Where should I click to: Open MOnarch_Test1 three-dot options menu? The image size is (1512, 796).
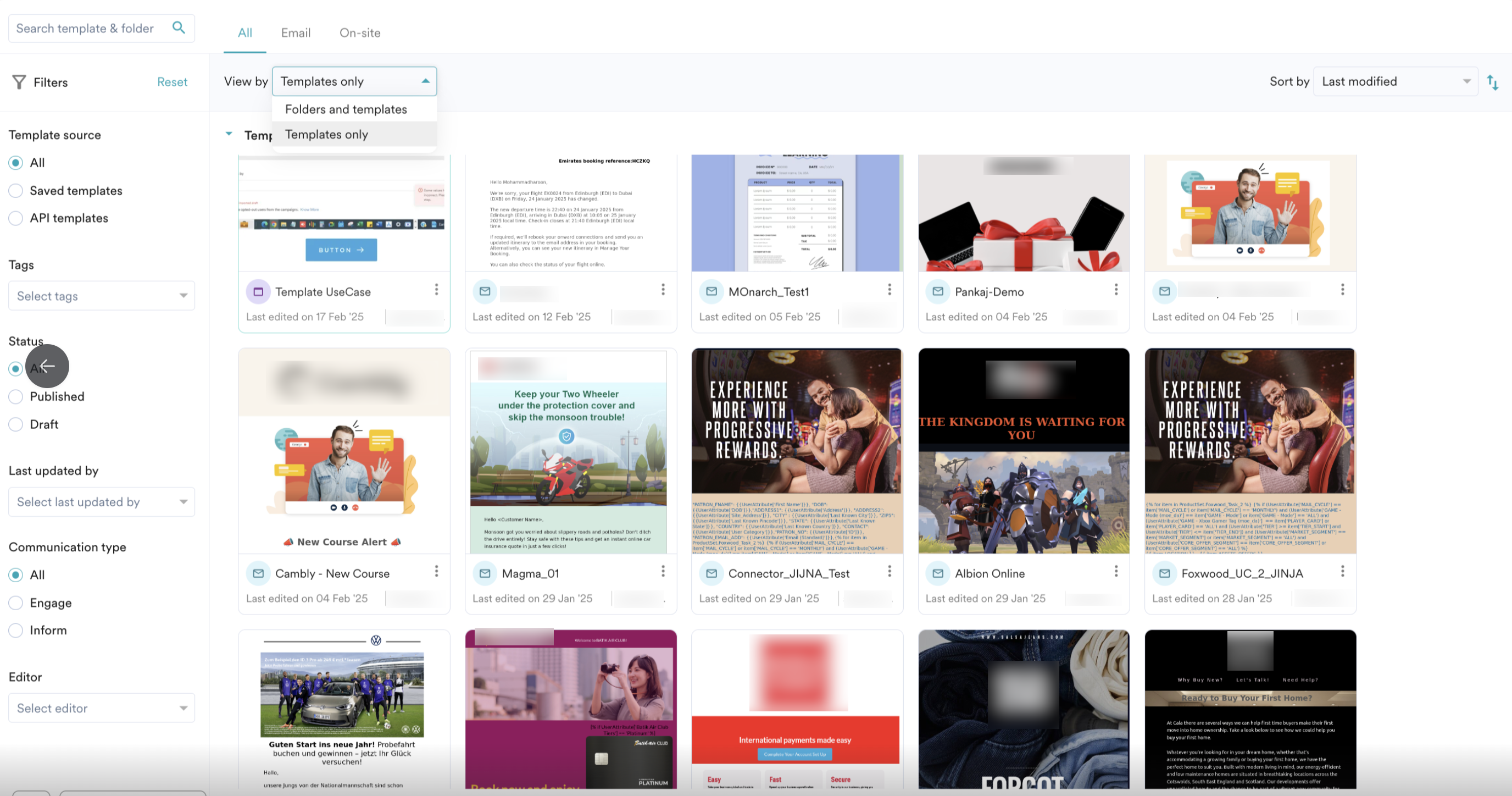click(890, 289)
